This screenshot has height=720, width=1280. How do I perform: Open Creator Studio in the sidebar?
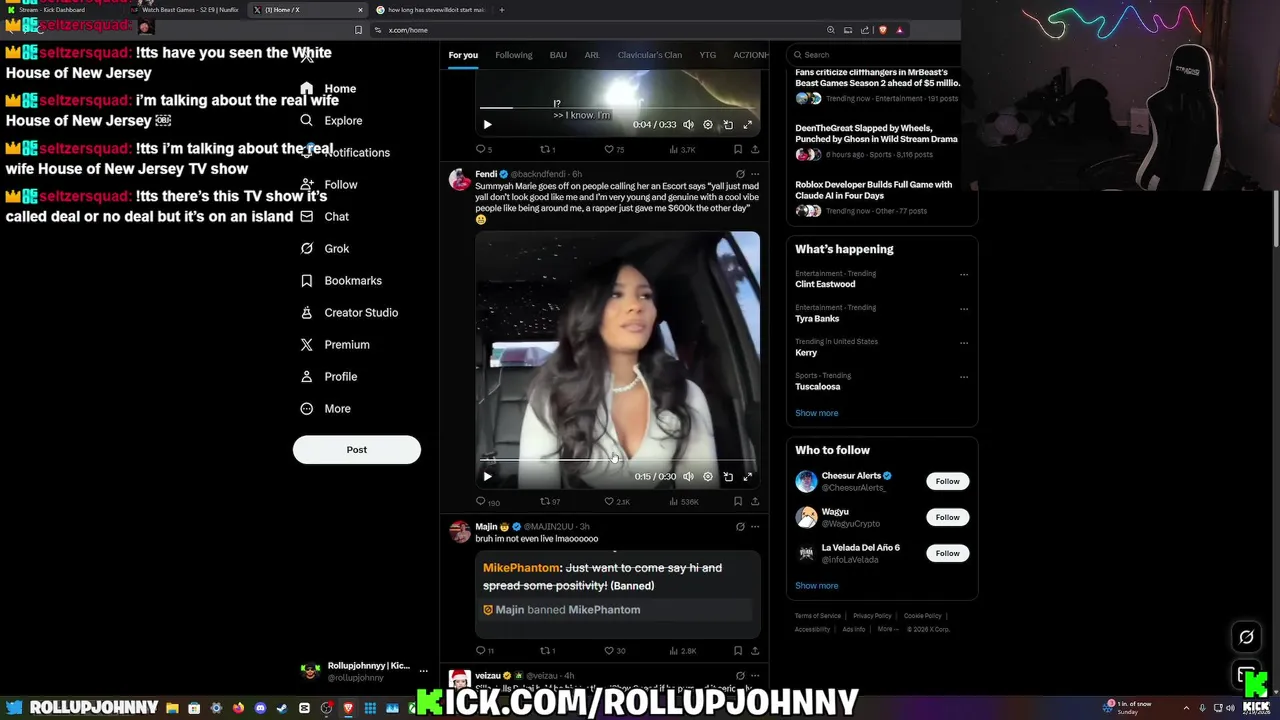pyautogui.click(x=349, y=313)
